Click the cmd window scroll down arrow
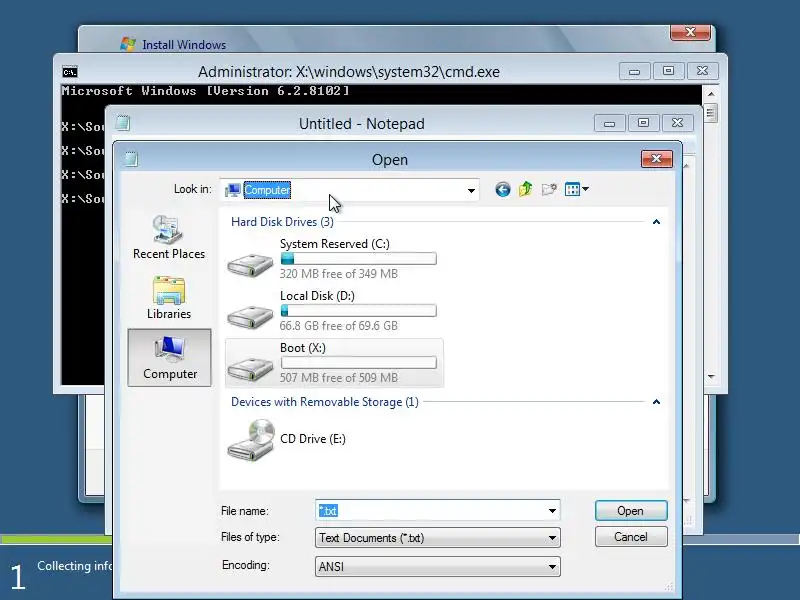The height and width of the screenshot is (600, 800). pyautogui.click(x=711, y=377)
